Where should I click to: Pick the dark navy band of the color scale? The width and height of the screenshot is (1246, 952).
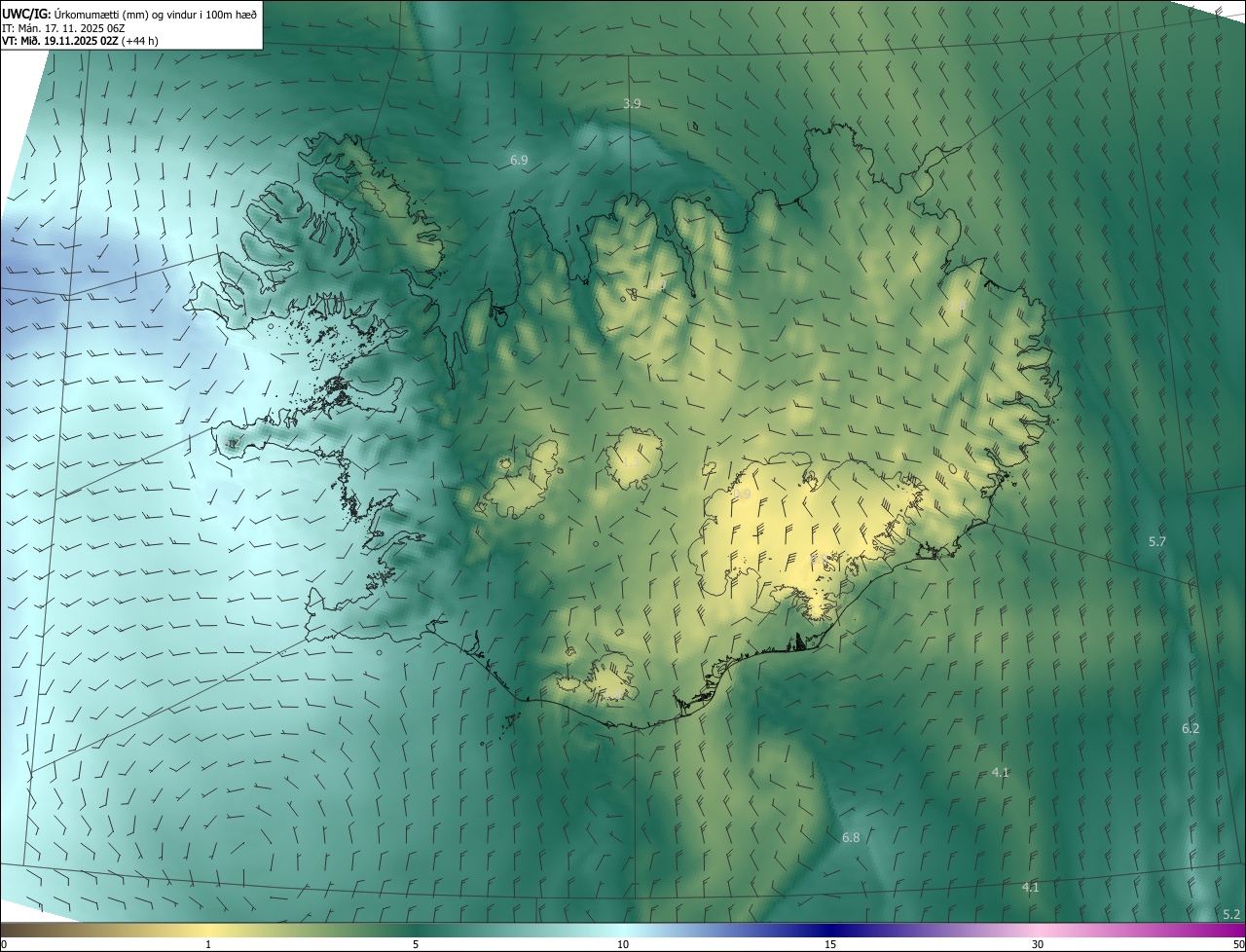click(x=830, y=930)
